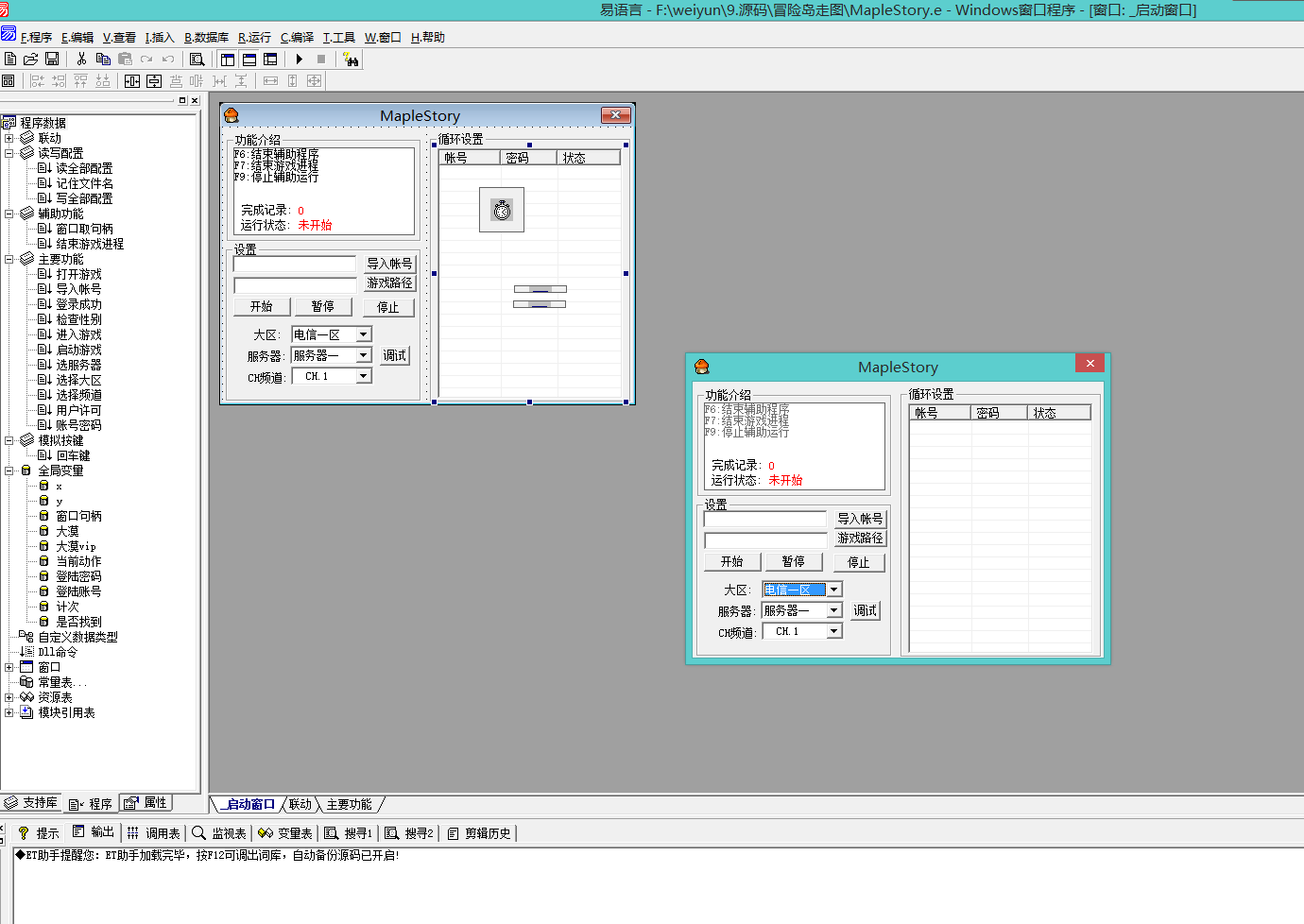The image size is (1304, 924).
Task: Select the 账号密码 subroutine in the tree
Action: point(78,425)
